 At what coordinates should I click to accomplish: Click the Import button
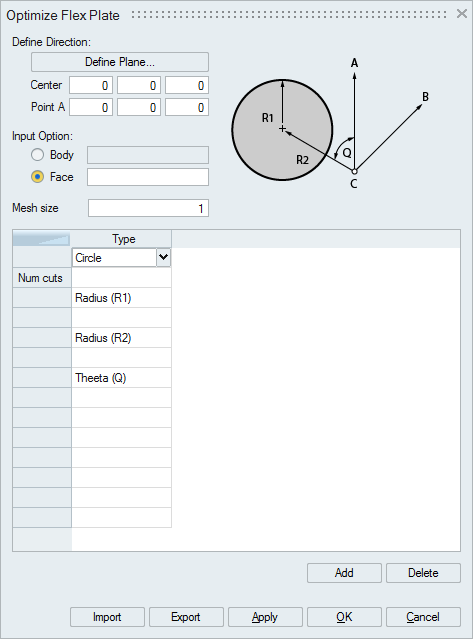tap(107, 617)
